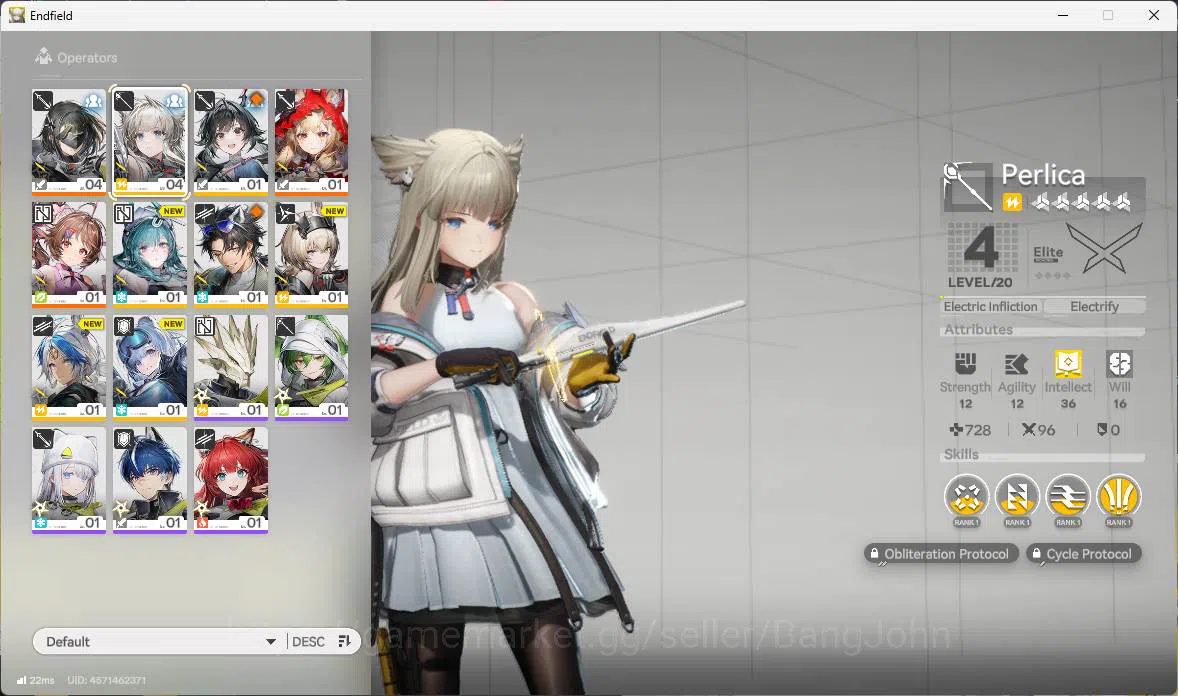This screenshot has width=1178, height=696.
Task: Toggle the DESC sort order button
Action: (308, 641)
